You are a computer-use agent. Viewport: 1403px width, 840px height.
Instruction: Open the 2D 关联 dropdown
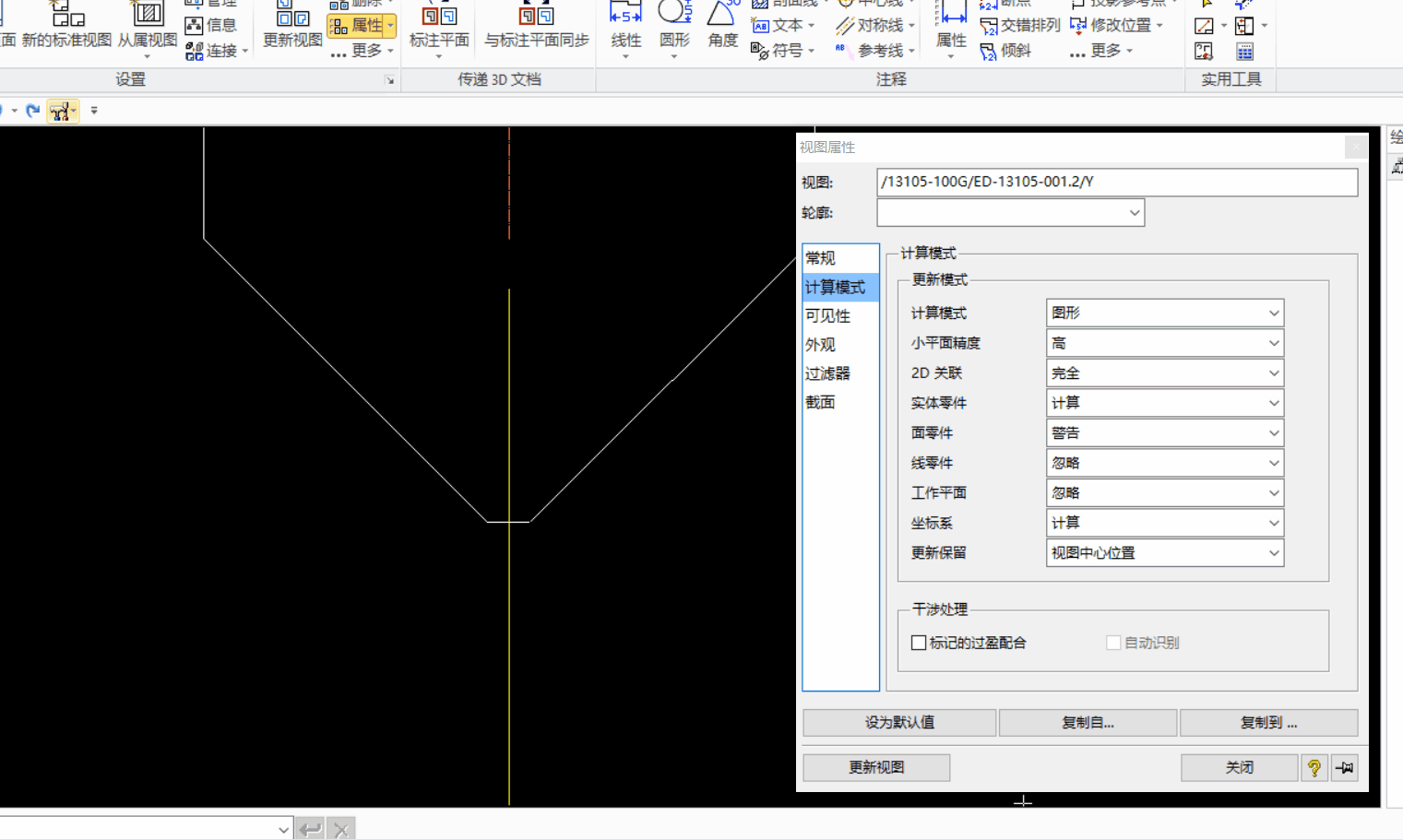pos(1165,373)
